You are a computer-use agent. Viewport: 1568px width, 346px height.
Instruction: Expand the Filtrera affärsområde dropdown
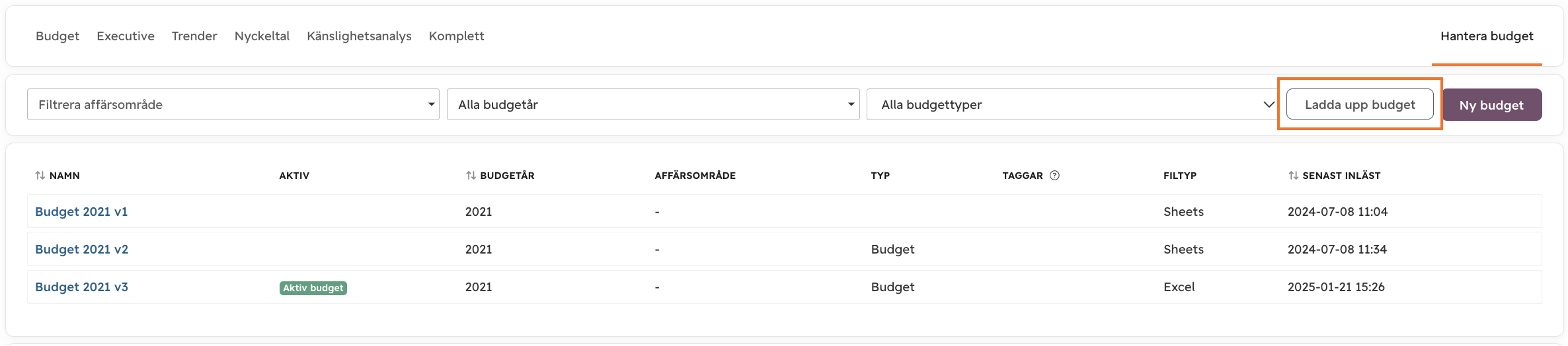tap(233, 104)
